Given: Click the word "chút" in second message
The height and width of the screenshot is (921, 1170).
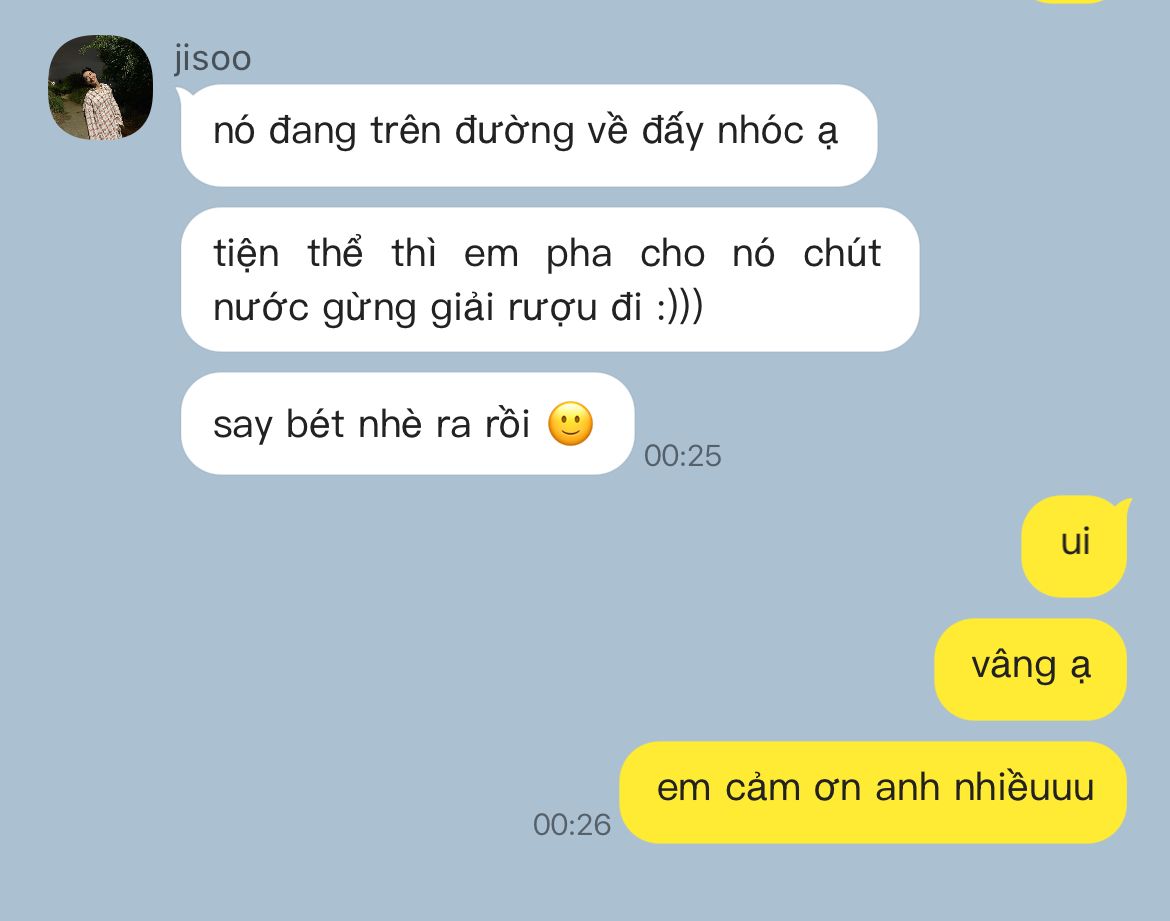Looking at the screenshot, I should click(842, 252).
